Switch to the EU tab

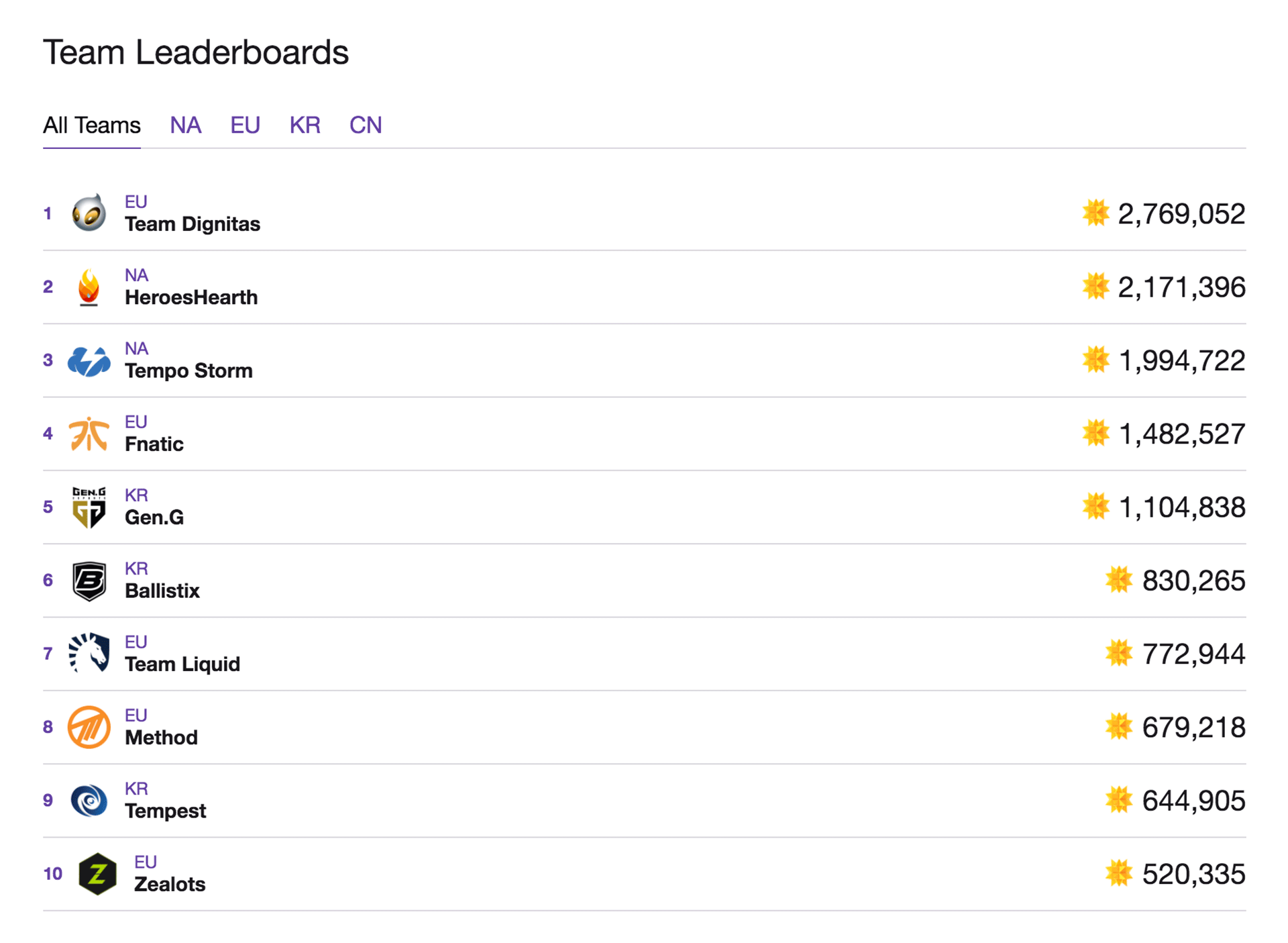[245, 126]
